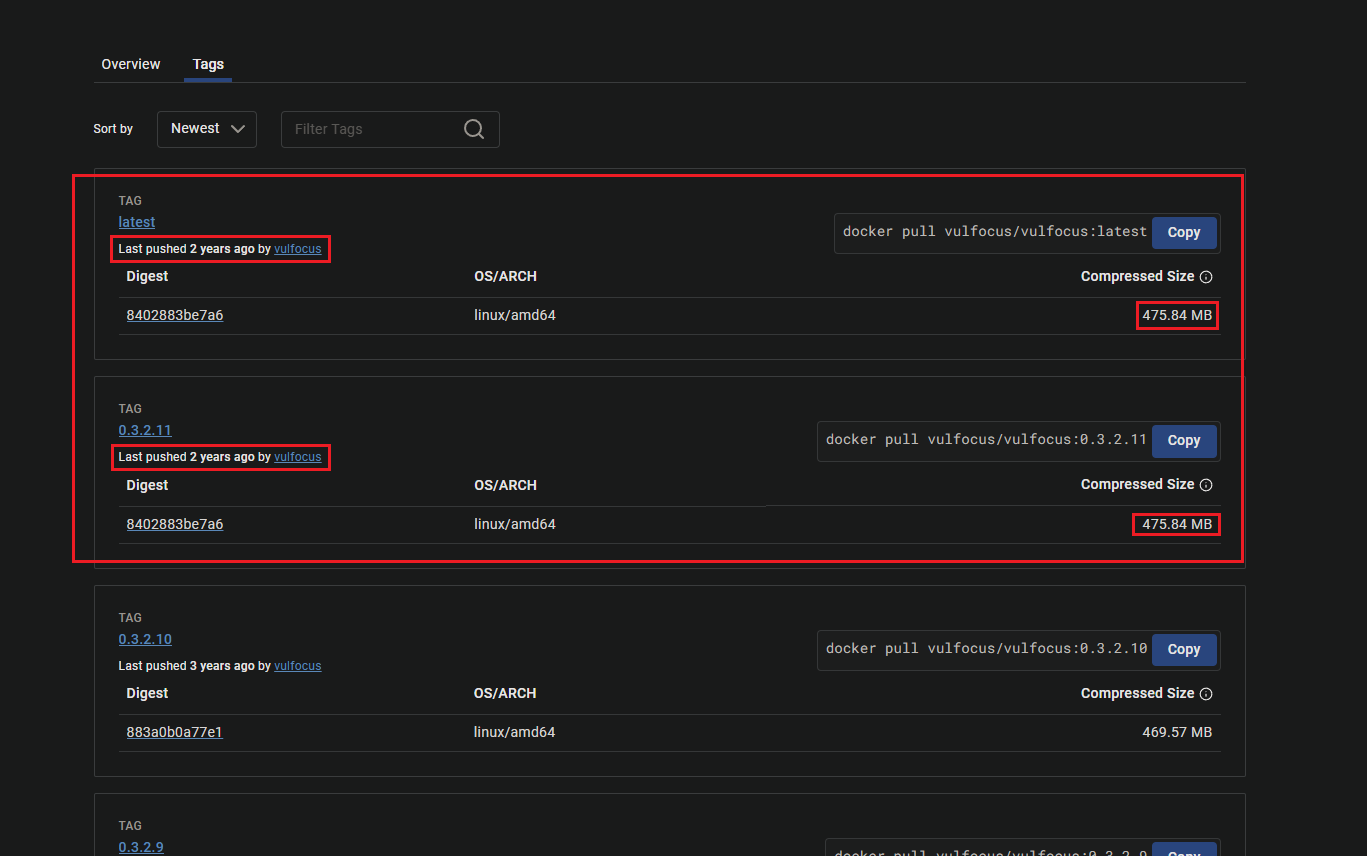Click Compressed Size info icon for 0.3.2.11 tag
Screen dimensions: 1367x856
[x=1206, y=485]
